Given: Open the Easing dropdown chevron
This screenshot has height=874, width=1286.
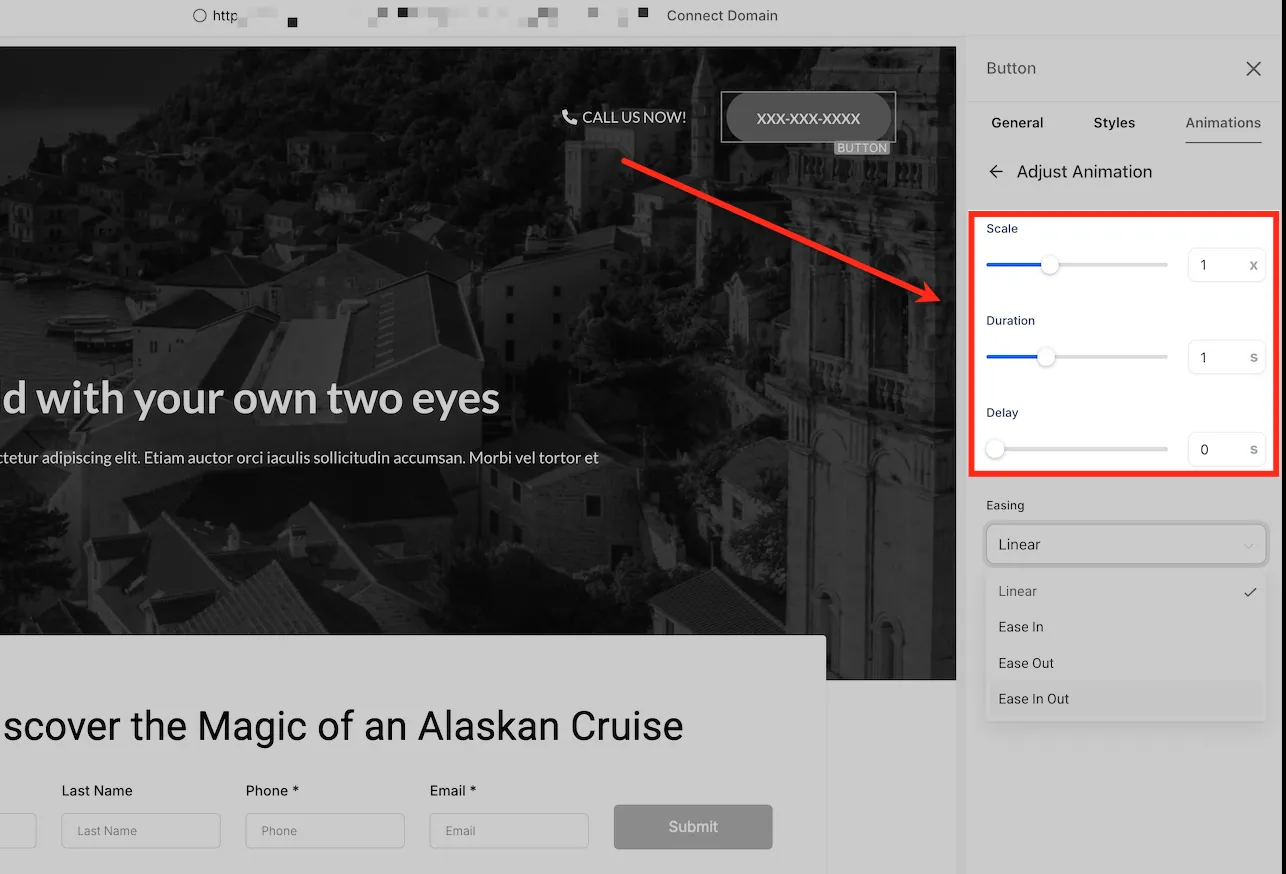Looking at the screenshot, I should click(1248, 546).
